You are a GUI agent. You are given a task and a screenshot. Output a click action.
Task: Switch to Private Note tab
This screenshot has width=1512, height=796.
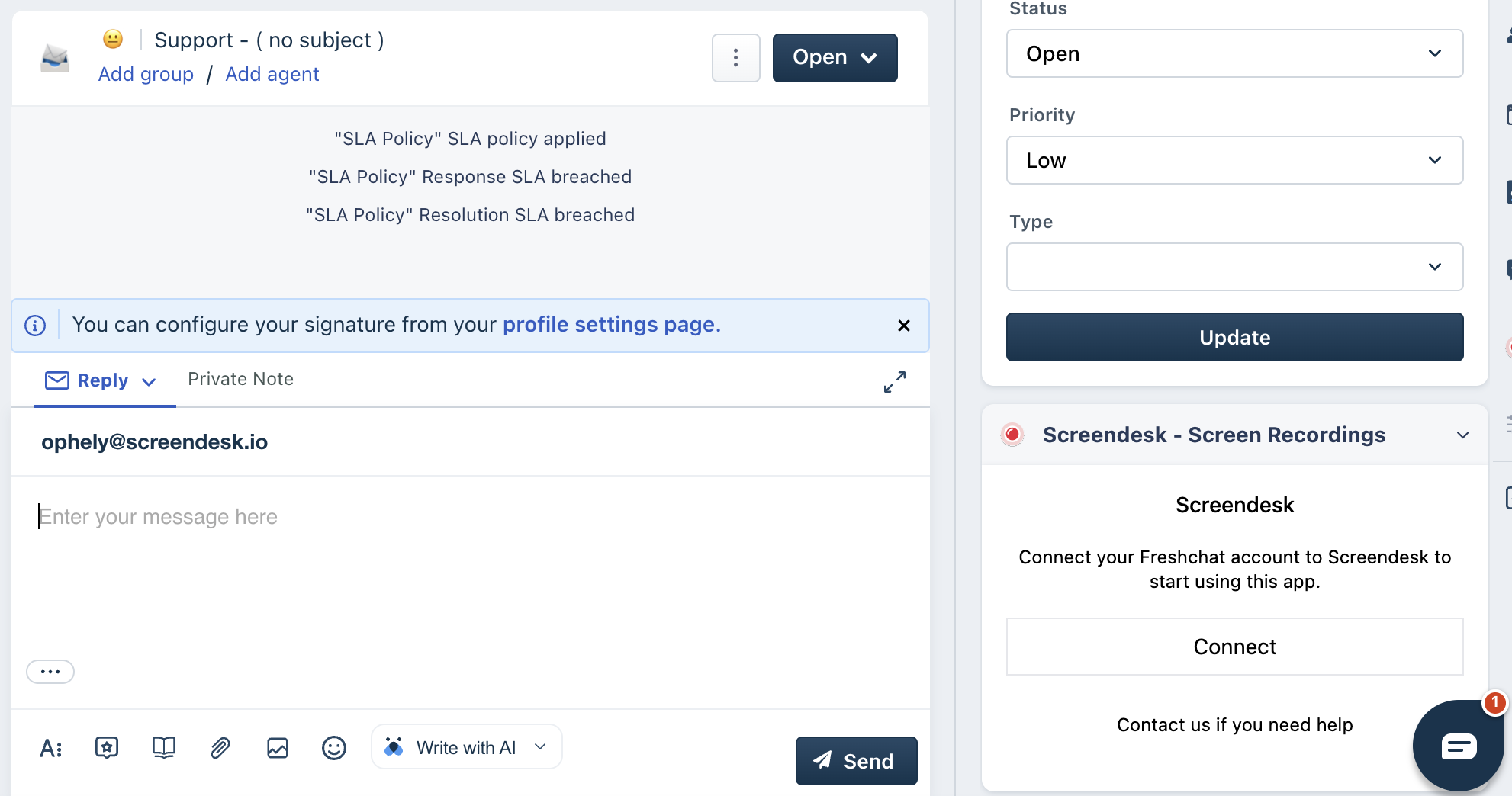pos(240,379)
